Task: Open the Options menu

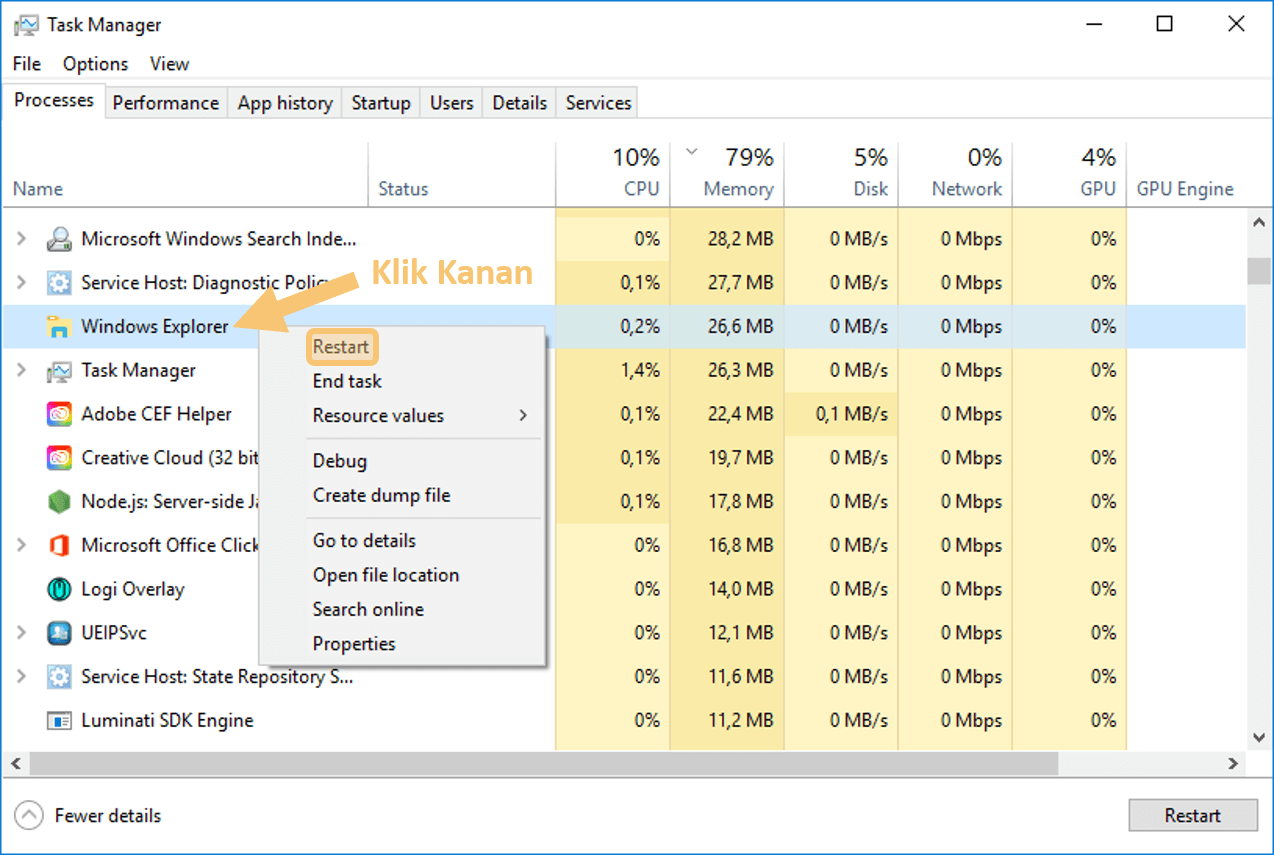Action: 95,64
